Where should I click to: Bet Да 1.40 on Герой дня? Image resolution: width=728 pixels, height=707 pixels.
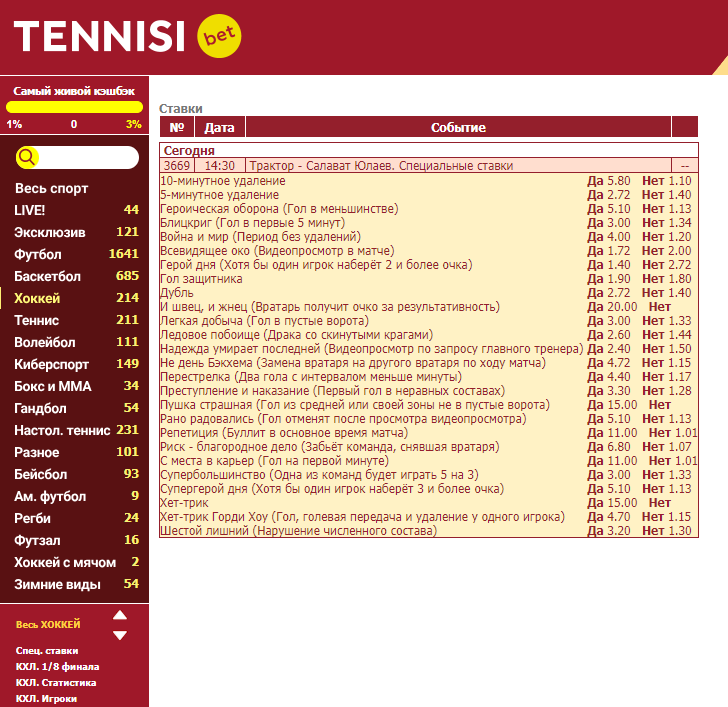609,265
